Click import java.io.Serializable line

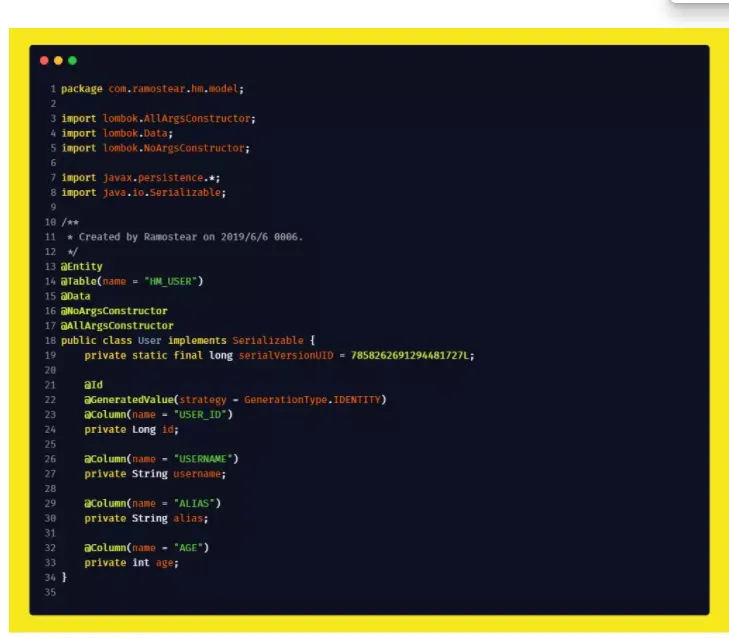pos(144,193)
